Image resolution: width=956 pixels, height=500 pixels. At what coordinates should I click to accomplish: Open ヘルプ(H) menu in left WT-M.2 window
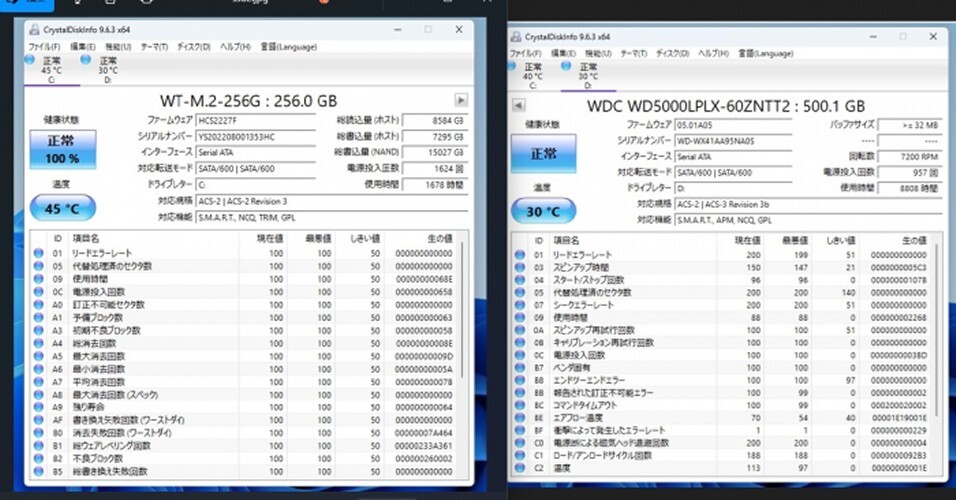pos(235,47)
